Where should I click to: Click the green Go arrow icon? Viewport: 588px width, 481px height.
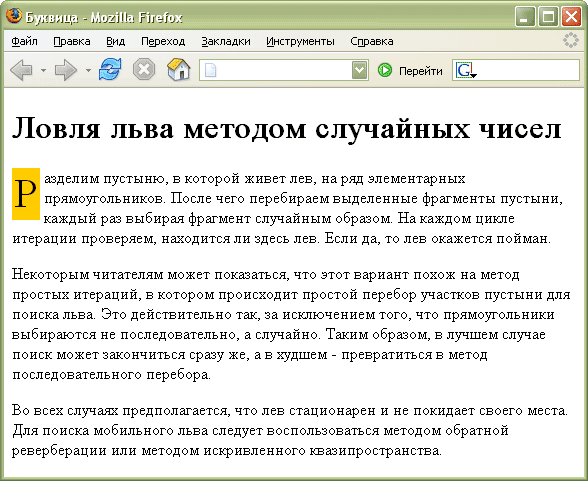point(384,70)
